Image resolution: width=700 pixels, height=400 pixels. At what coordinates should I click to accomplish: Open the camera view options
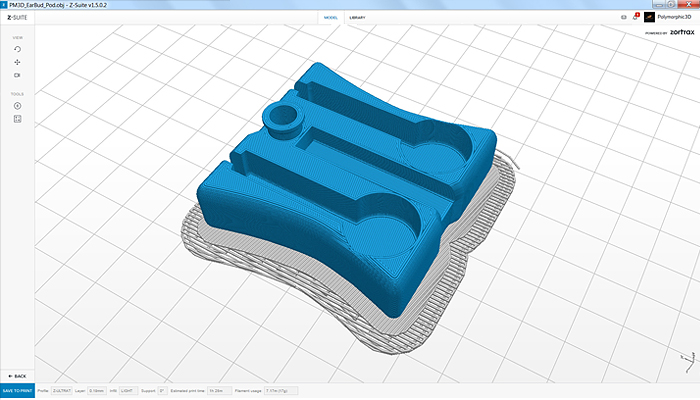17,75
